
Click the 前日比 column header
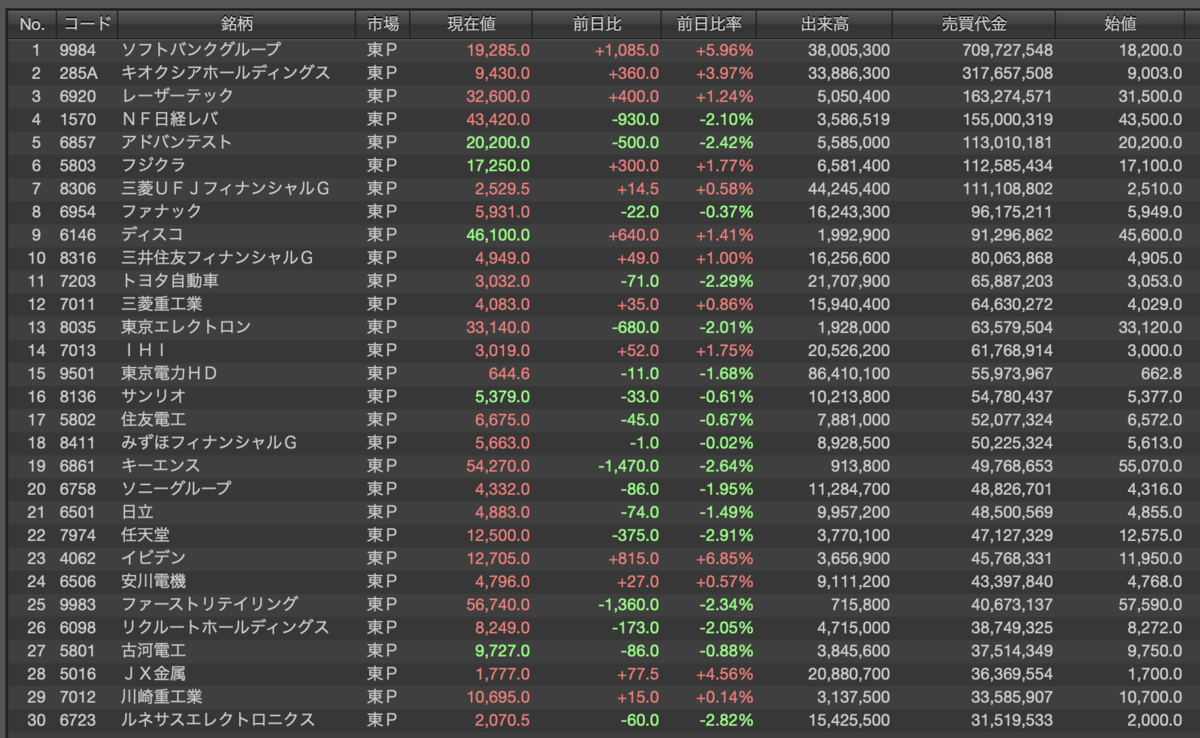(596, 24)
